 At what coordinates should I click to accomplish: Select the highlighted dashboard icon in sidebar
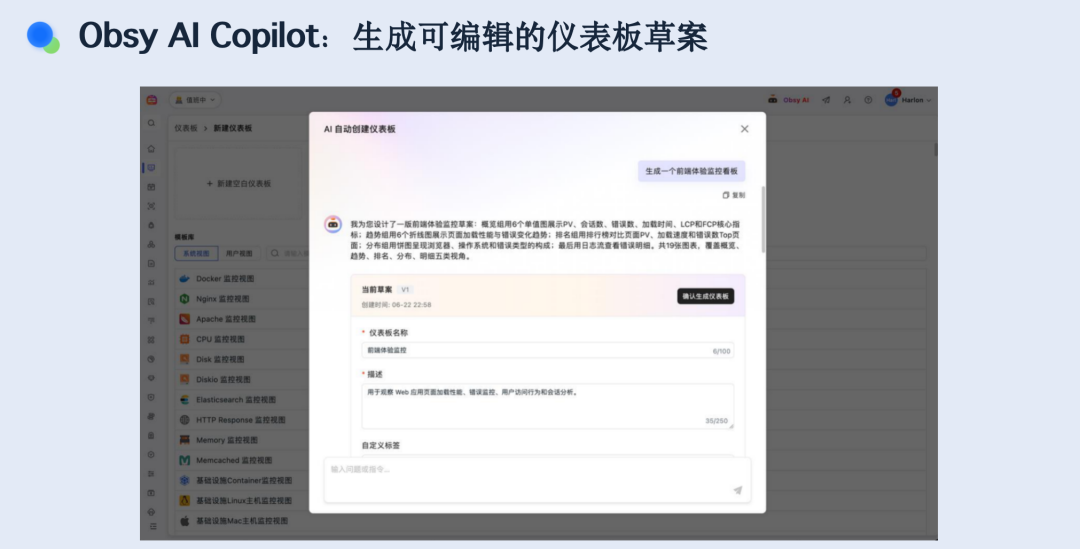(152, 167)
